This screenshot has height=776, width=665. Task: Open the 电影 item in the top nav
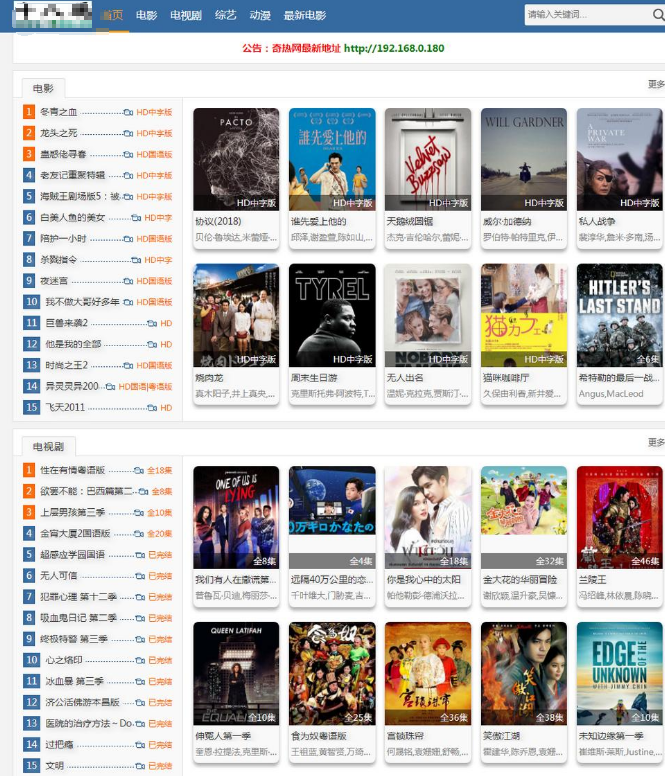coord(146,15)
